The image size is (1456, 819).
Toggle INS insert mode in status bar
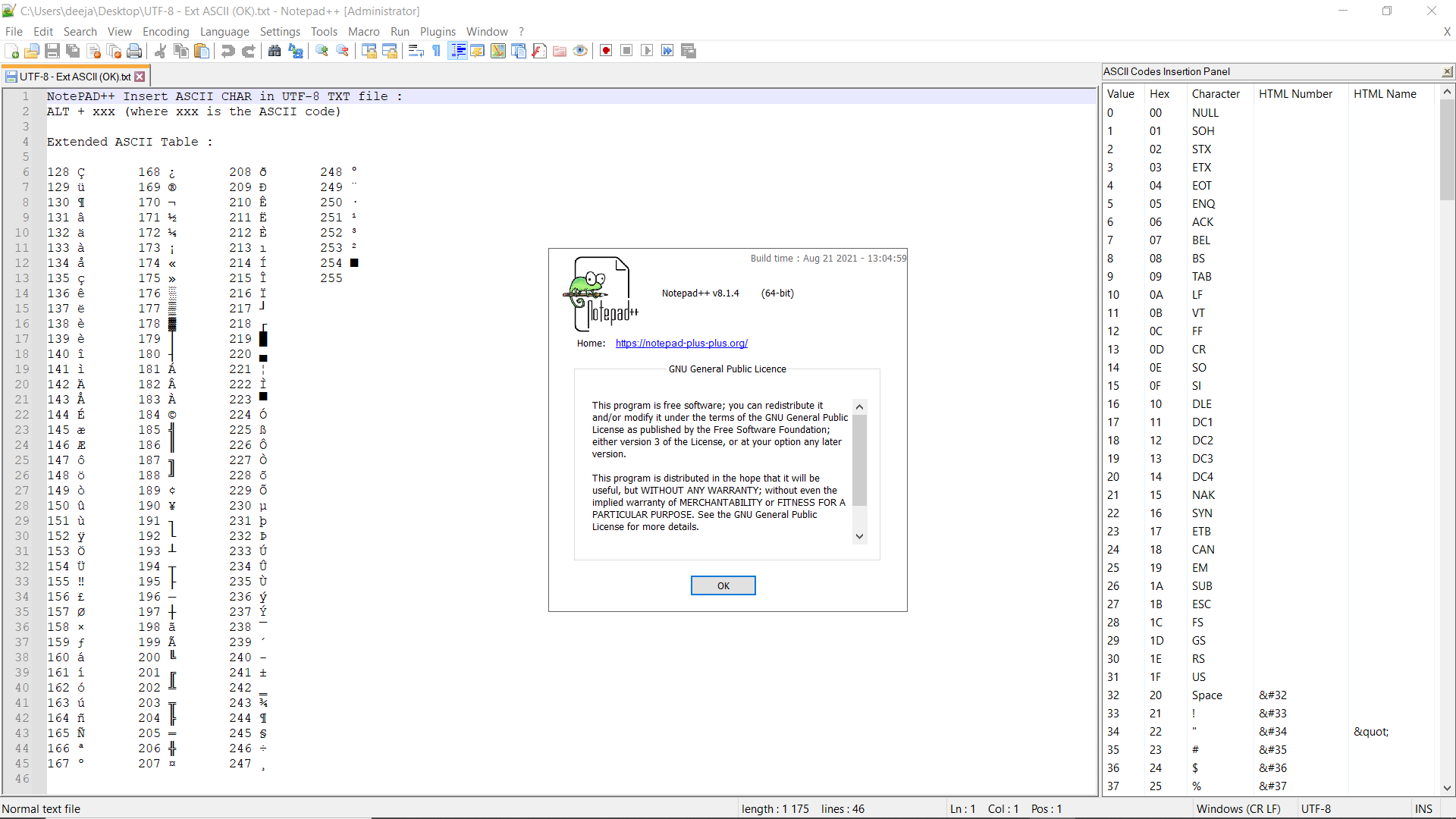click(x=1423, y=809)
